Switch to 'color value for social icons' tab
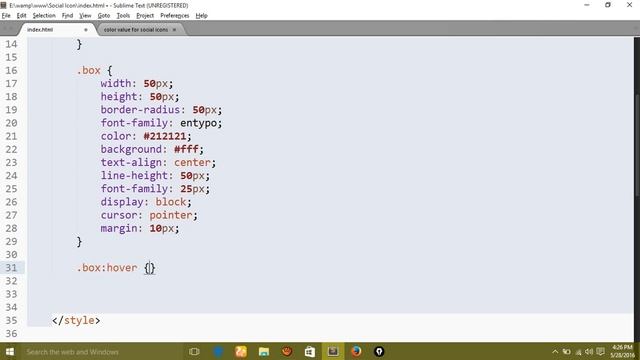Screen dimensions: 640x360 pos(136,29)
